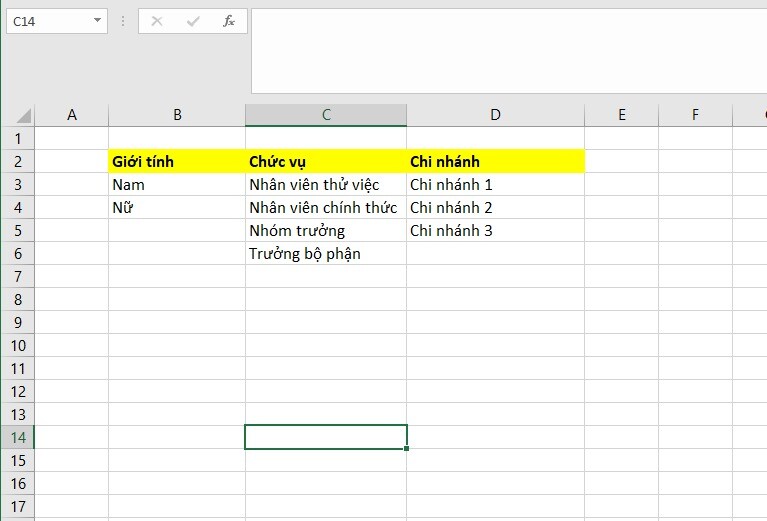Select row 9 header

point(18,322)
